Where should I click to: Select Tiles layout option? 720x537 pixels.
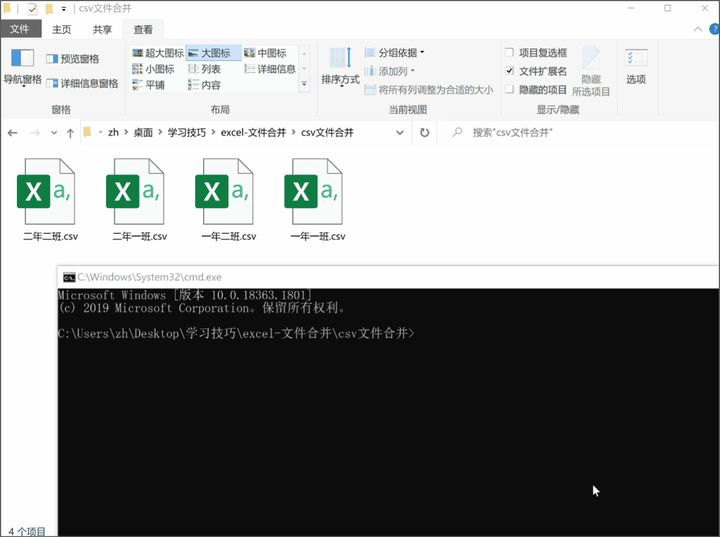tap(148, 85)
